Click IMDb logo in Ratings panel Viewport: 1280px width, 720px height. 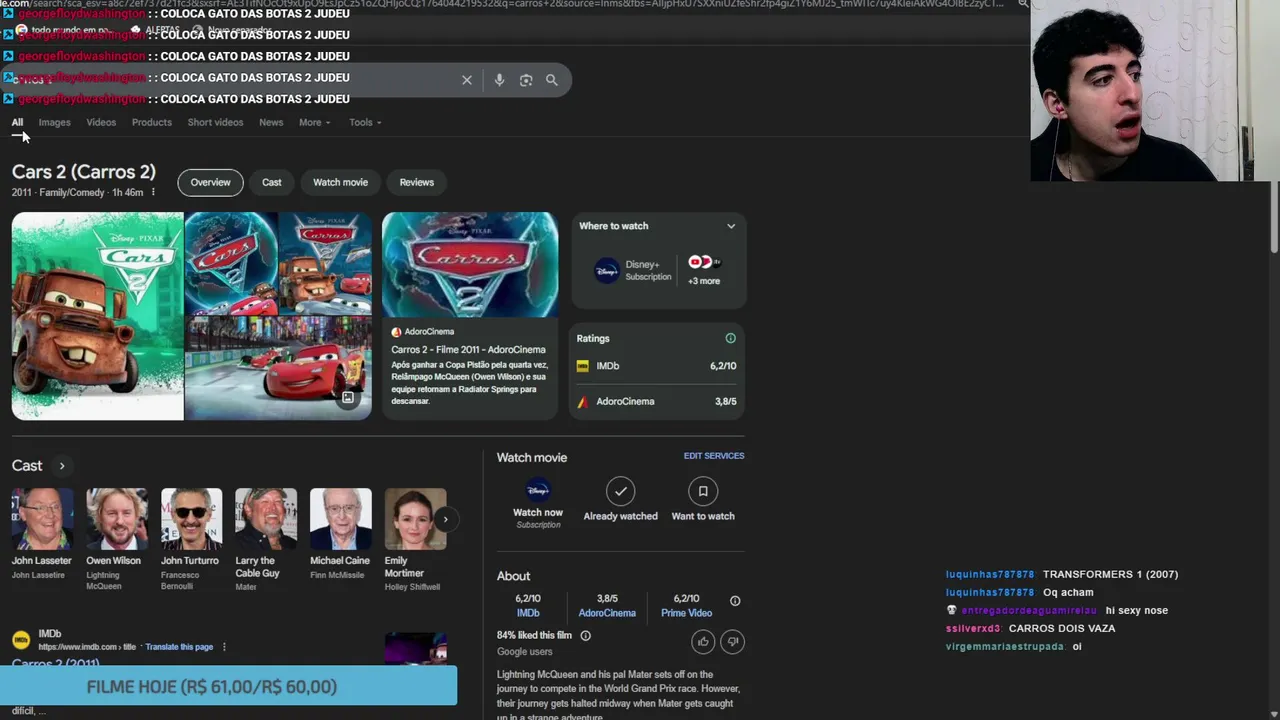click(x=583, y=366)
